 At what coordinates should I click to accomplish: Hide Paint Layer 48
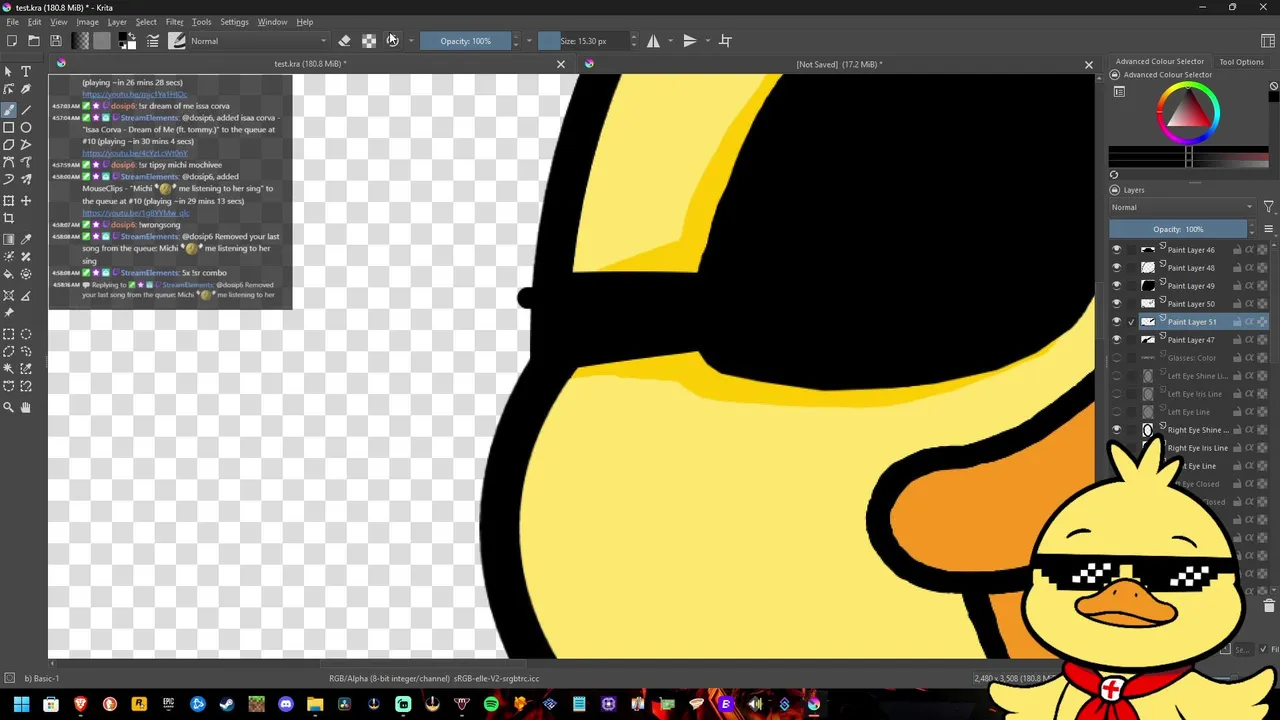tap(1117, 268)
